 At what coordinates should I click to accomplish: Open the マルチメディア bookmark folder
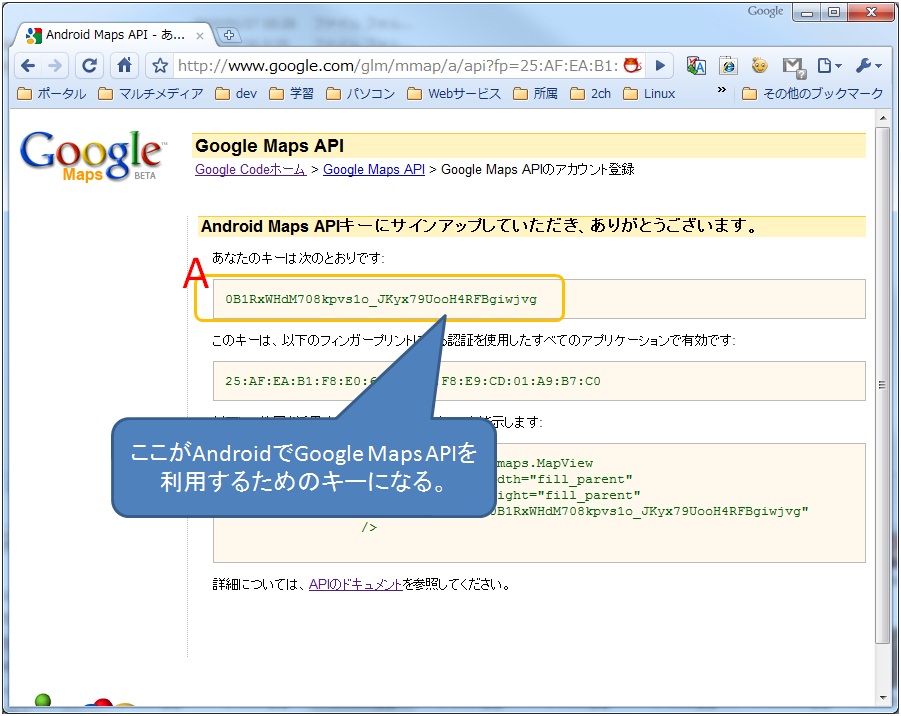151,94
